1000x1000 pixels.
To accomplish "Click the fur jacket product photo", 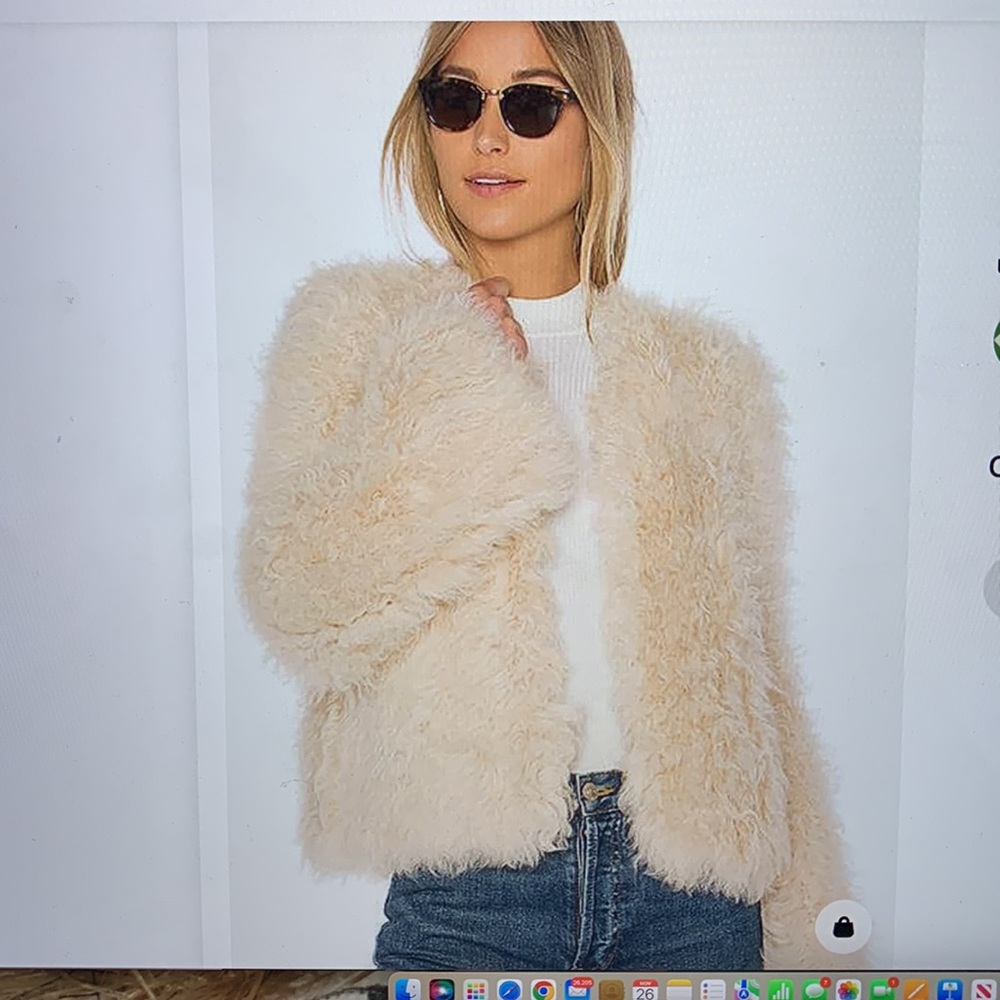I will tap(564, 494).
